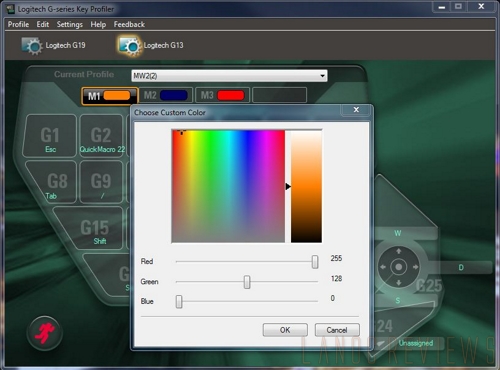Click the G25 key label
The width and height of the screenshot is (500, 370).
429,286
